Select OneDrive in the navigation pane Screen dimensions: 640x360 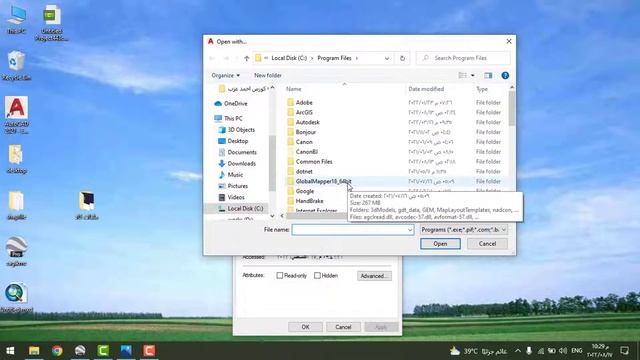pos(236,104)
